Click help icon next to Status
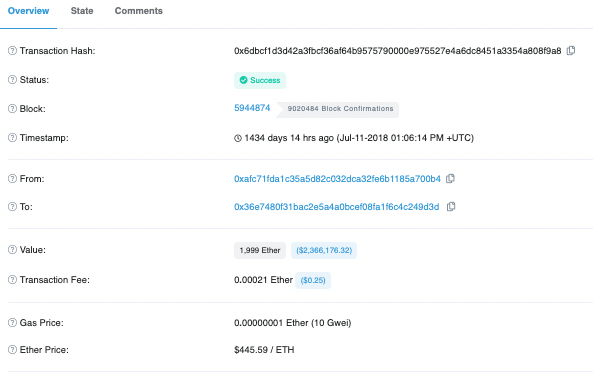The image size is (593, 379). (x=12, y=80)
